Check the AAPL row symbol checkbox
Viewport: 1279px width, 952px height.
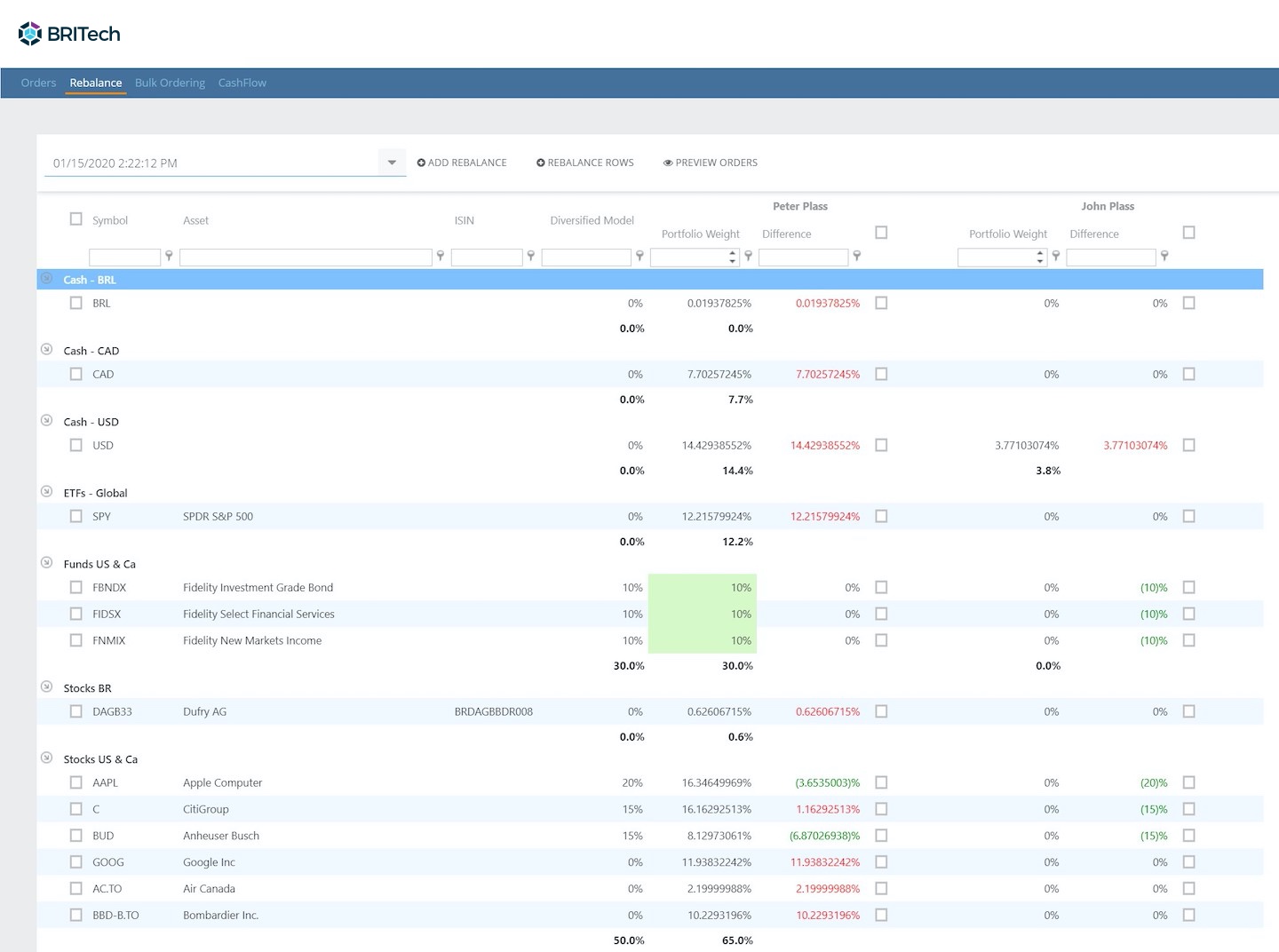pos(76,782)
